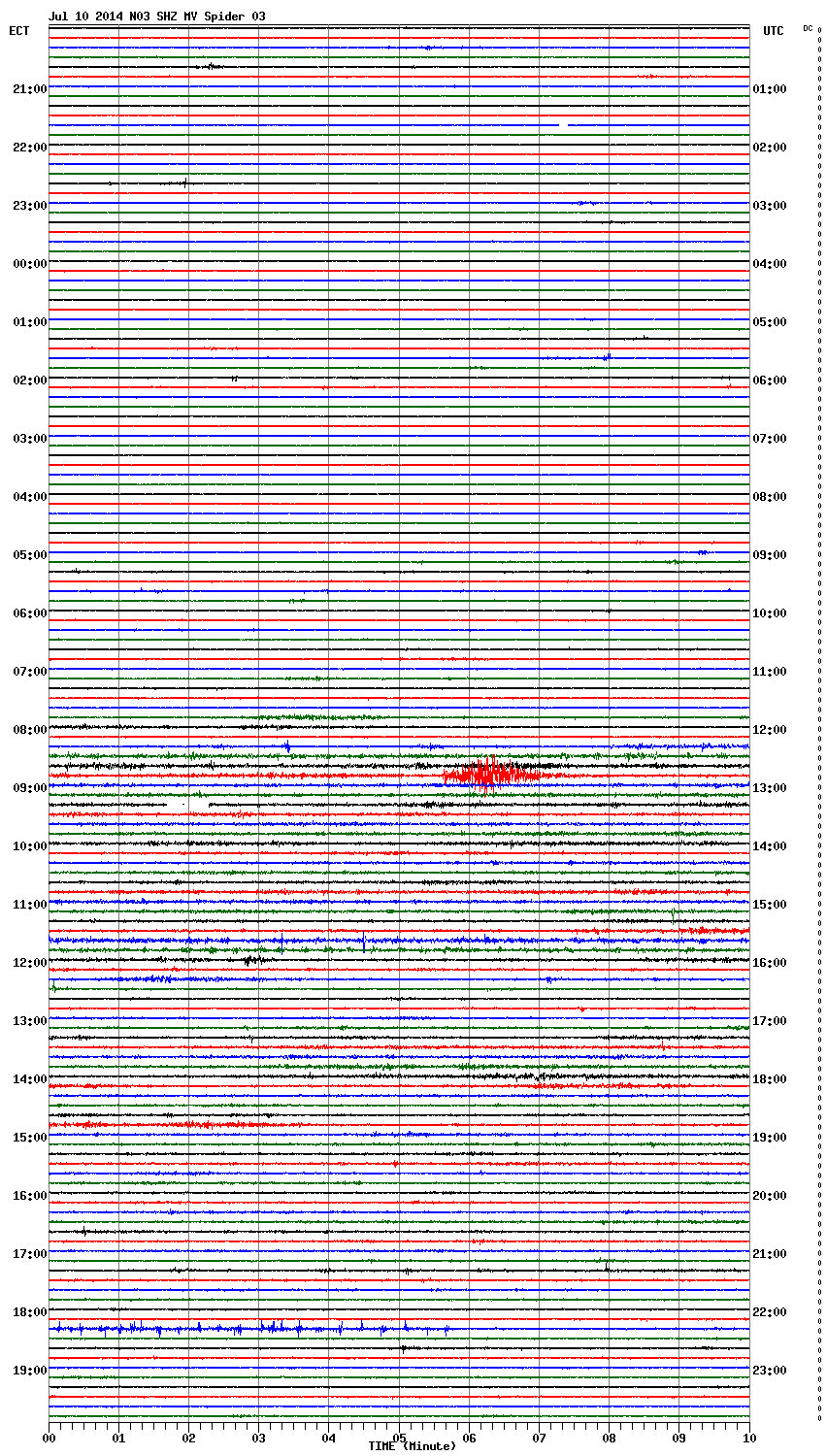Pick the UTC 18:00 hour label
The width and height of the screenshot is (827, 1456).
(x=770, y=1079)
